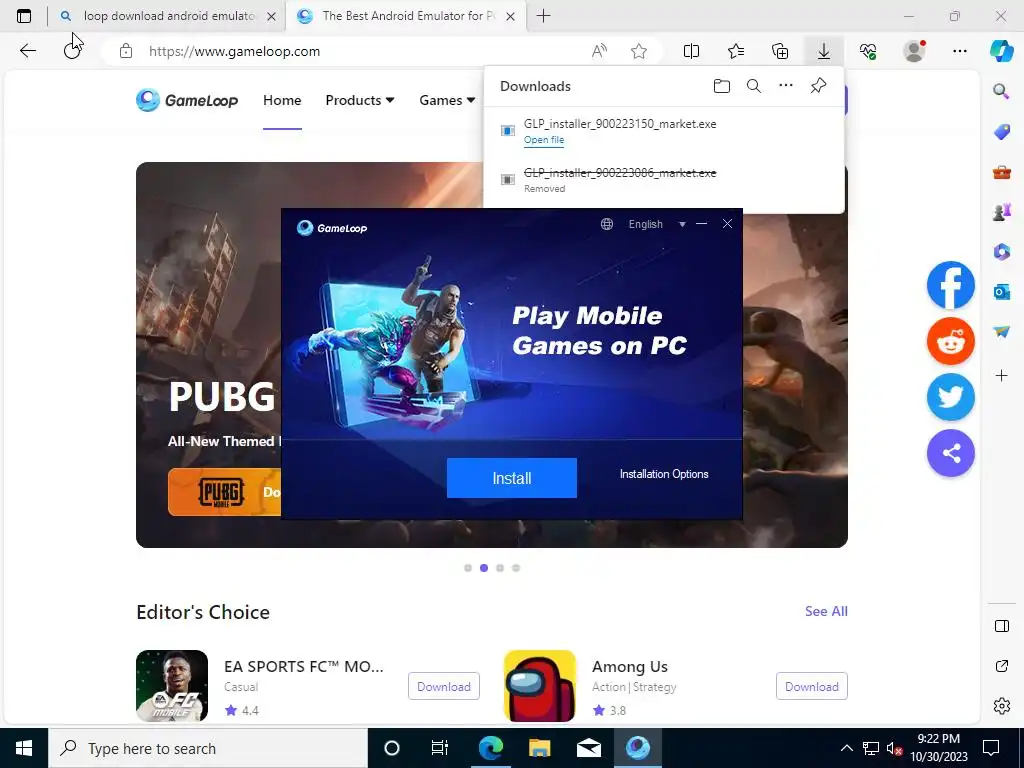Open sidebar Games chess icon
Image resolution: width=1024 pixels, height=768 pixels.
(x=1001, y=212)
